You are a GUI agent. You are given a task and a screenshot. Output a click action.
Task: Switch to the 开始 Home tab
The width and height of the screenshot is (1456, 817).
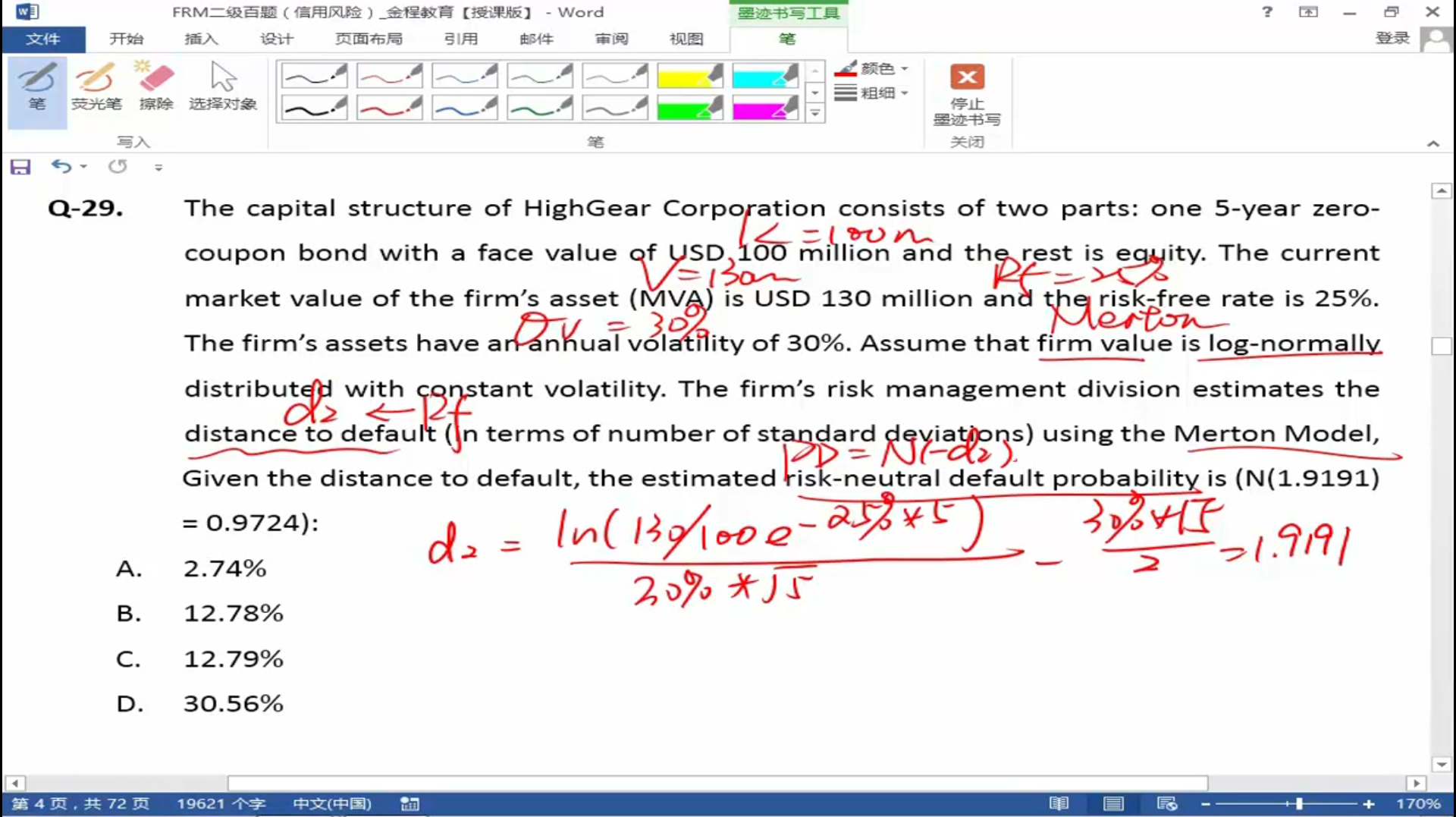(x=126, y=39)
